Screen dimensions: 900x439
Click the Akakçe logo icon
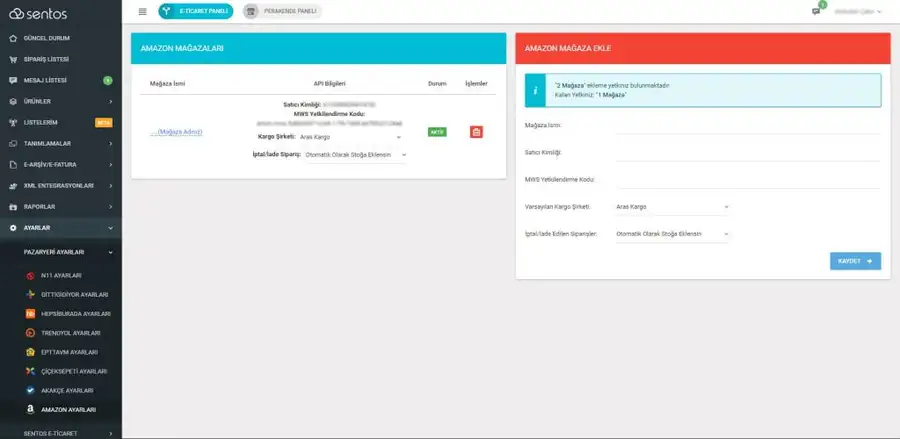click(x=30, y=390)
